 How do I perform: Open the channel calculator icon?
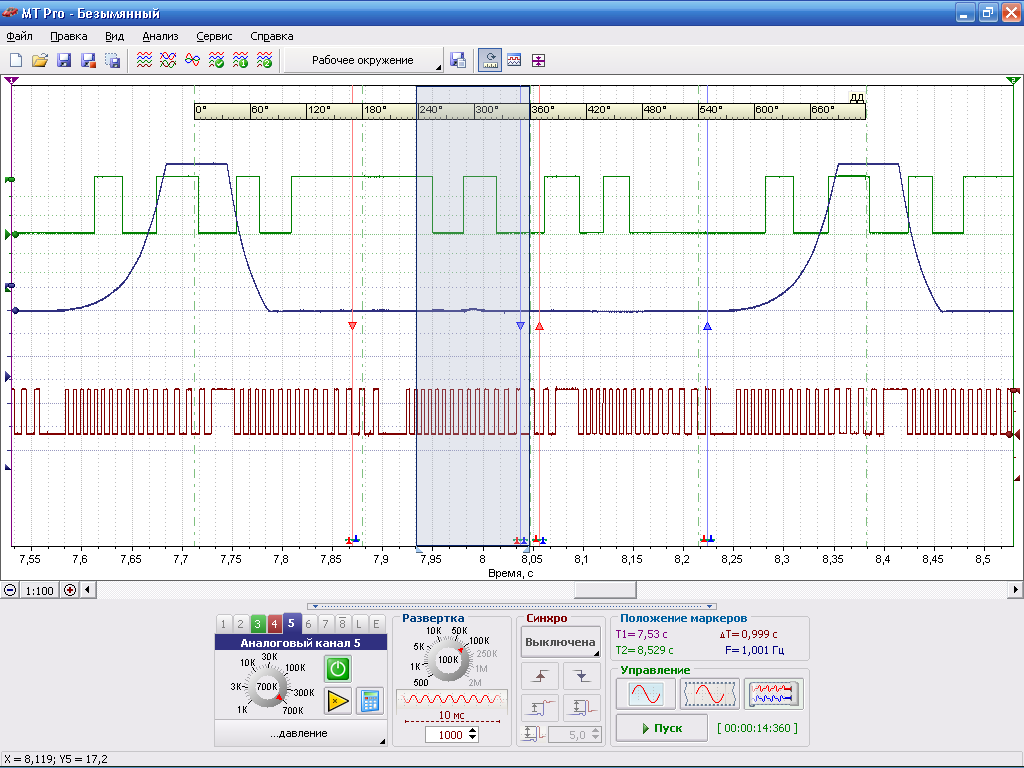pyautogui.click(x=370, y=701)
